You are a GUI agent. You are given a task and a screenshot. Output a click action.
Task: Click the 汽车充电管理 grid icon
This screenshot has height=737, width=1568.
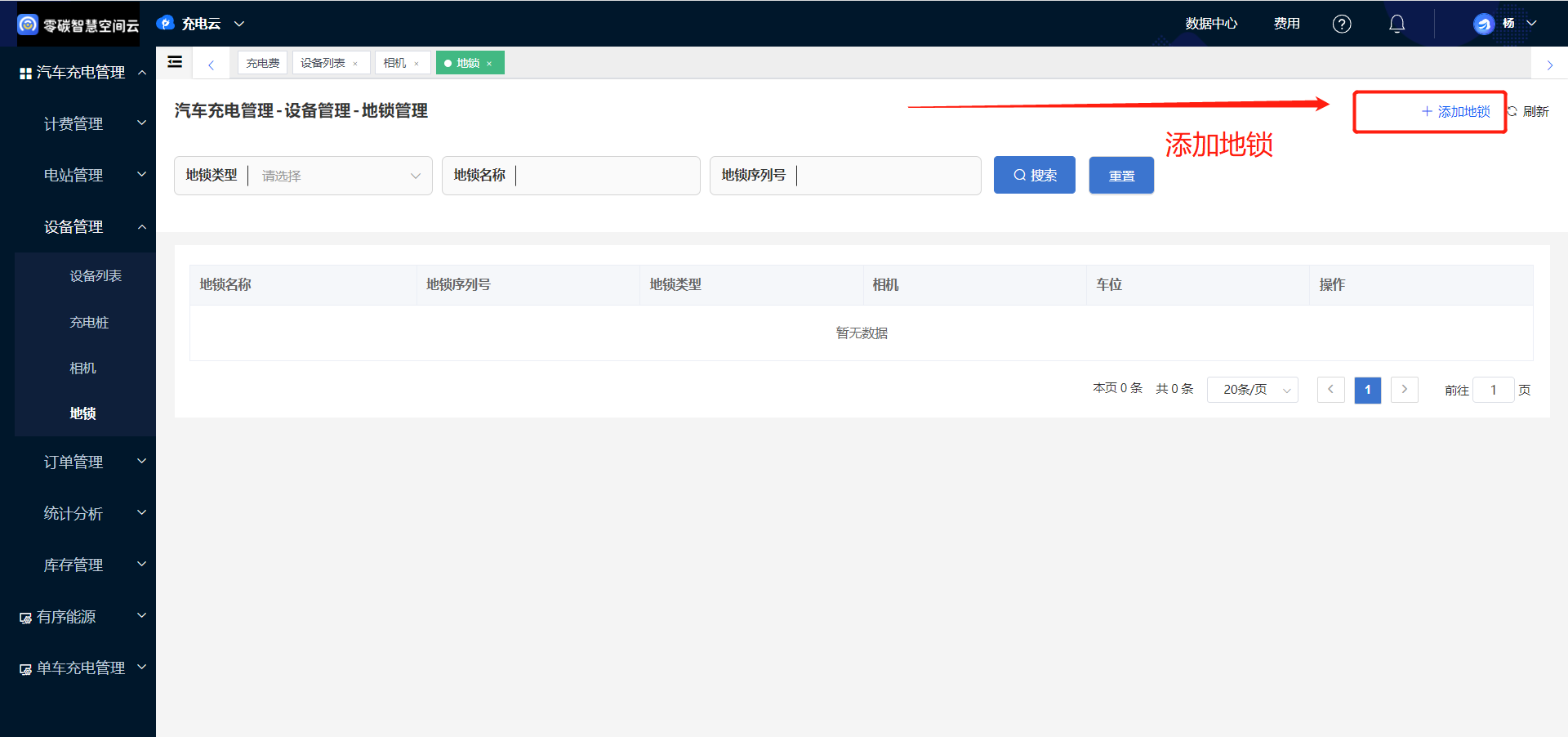[x=25, y=74]
